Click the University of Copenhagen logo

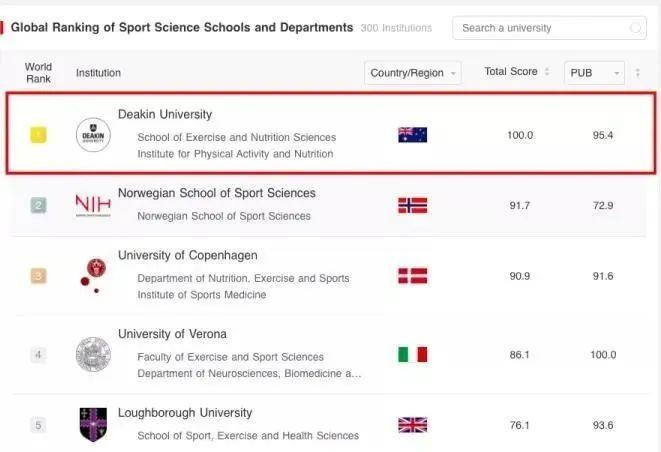click(93, 275)
